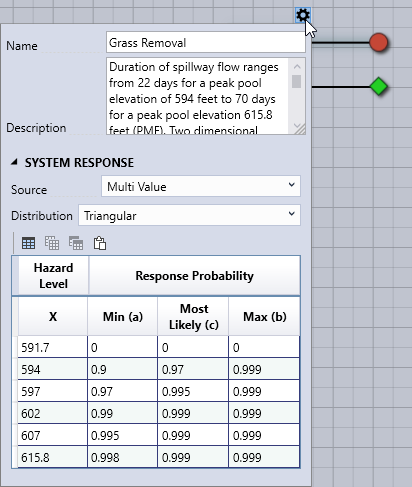Click the paste clipboard icon
The height and width of the screenshot is (487, 412).
click(x=100, y=243)
